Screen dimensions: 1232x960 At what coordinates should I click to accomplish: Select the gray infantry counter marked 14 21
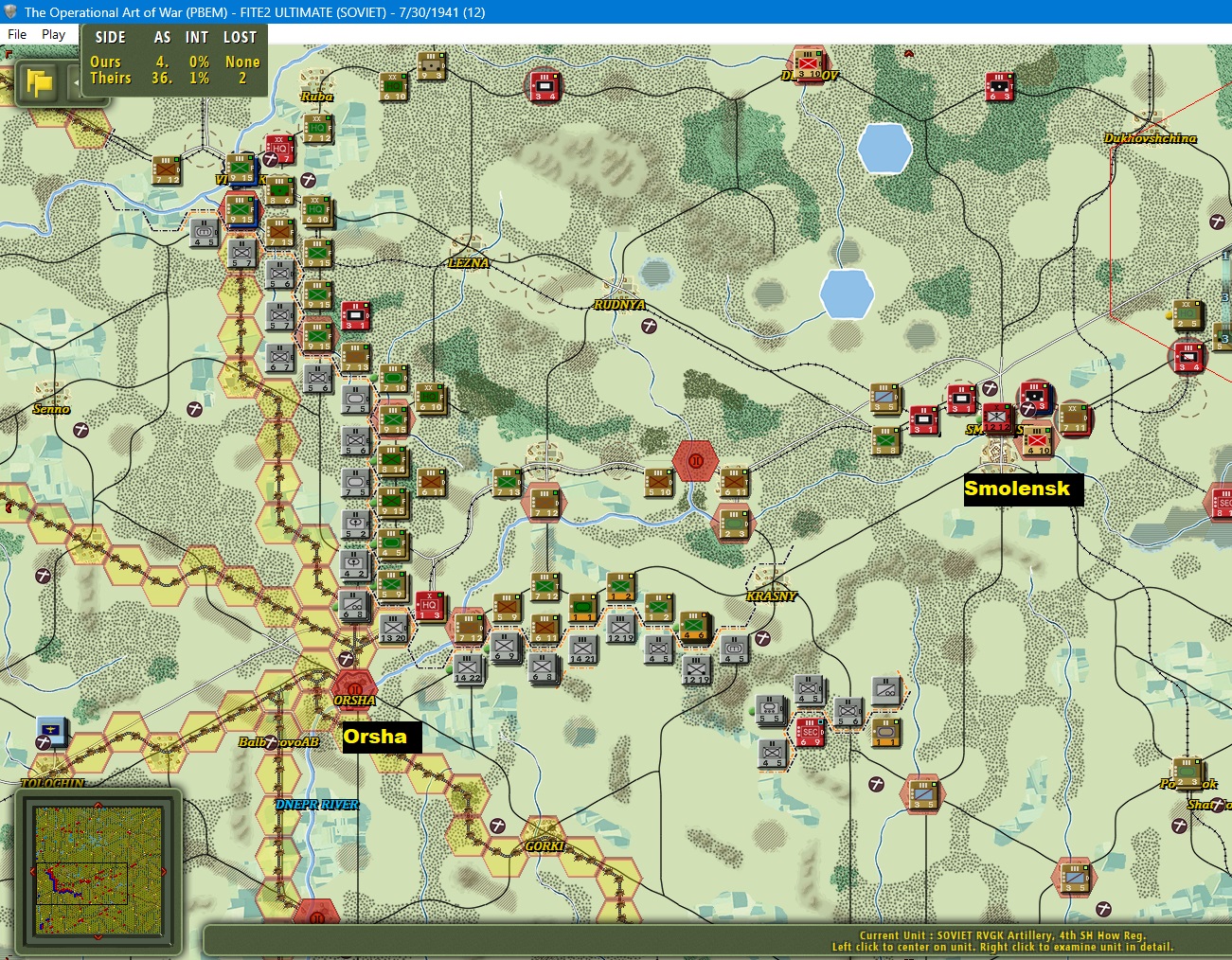tap(582, 649)
